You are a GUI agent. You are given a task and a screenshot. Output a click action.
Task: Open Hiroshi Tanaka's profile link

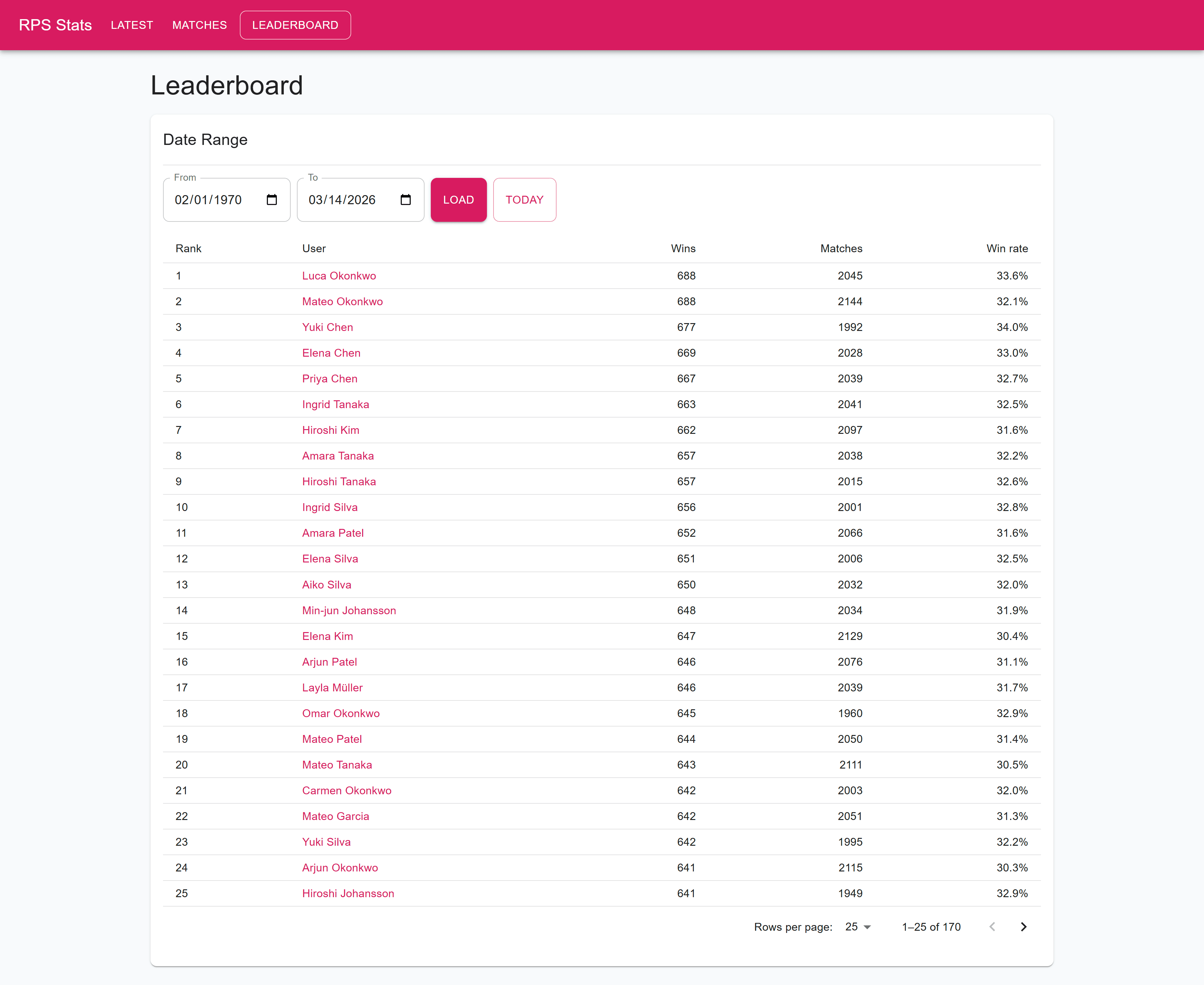[339, 482]
